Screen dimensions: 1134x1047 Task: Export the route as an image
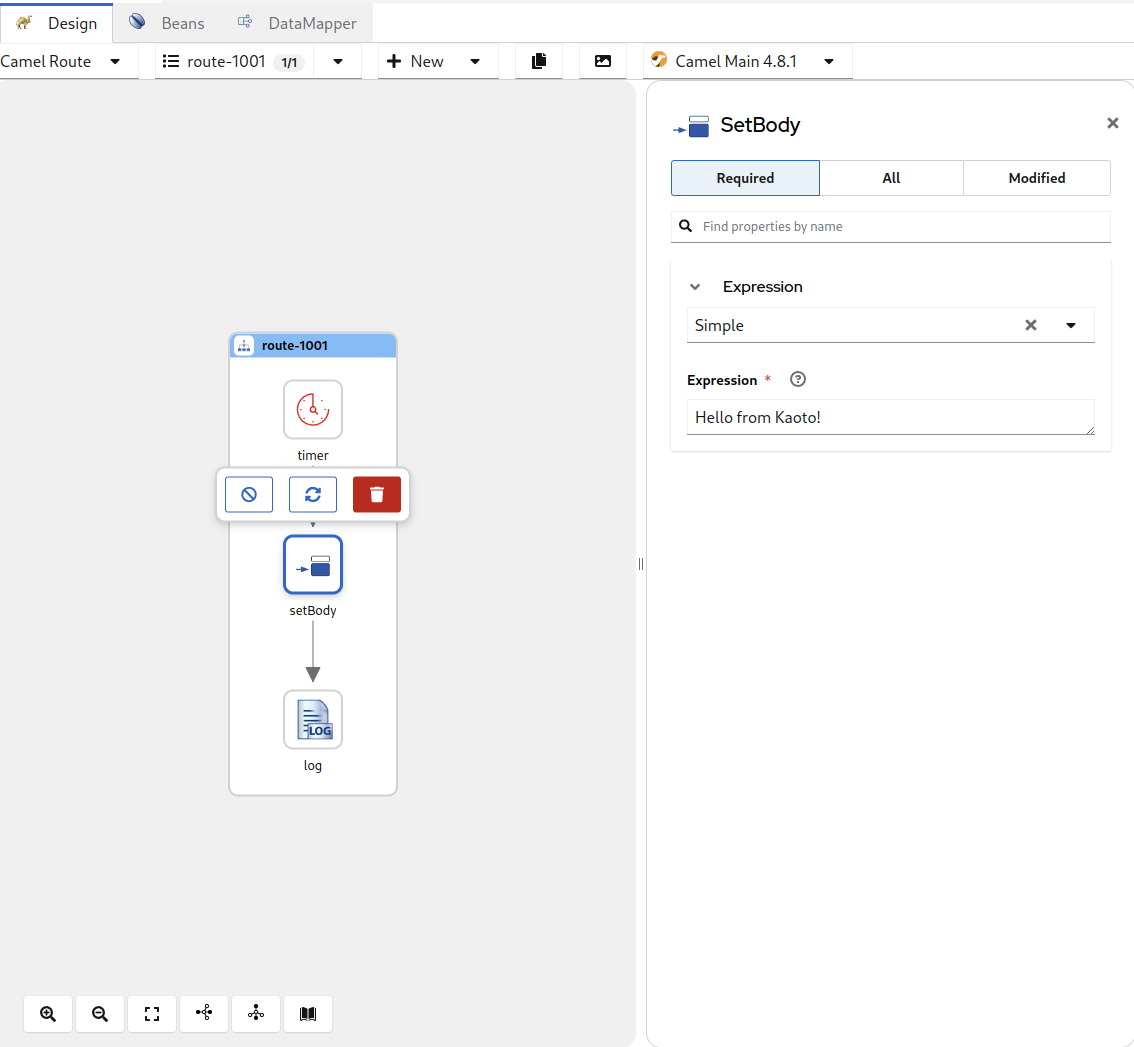click(x=602, y=61)
